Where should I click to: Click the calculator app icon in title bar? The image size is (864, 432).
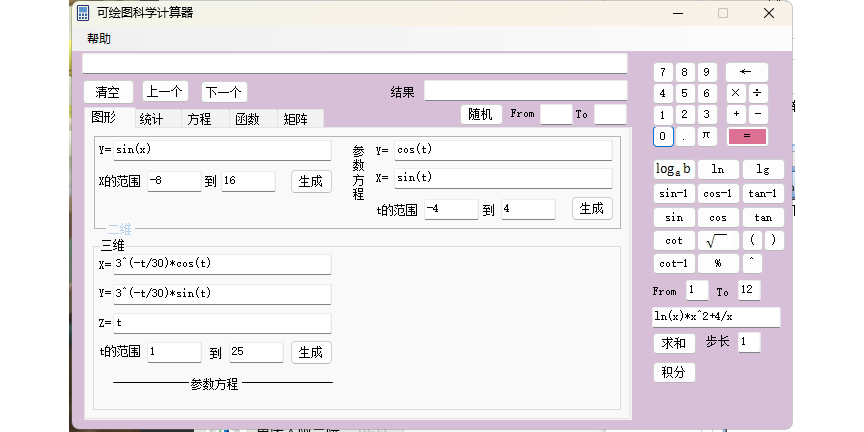pyautogui.click(x=83, y=13)
